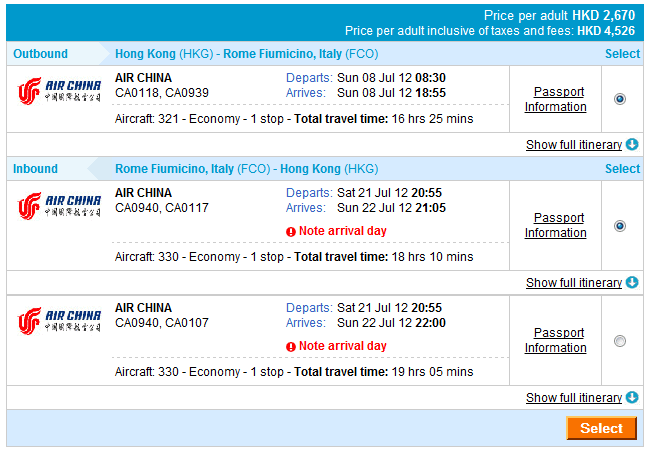Screen dimensions: 648x454
Task: Click the Air China logo for flight CA0940, CA0117
Action: coord(59,208)
